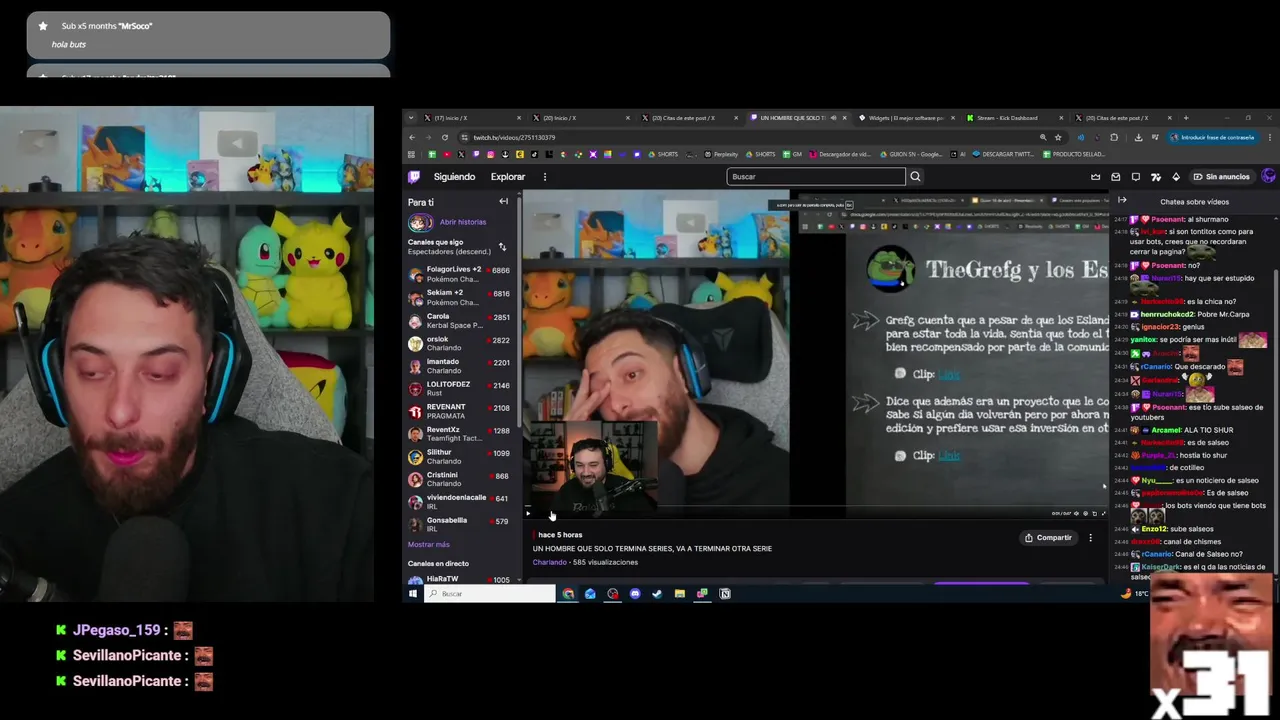Image resolution: width=1280 pixels, height=720 pixels.
Task: Open Gonsabella channel in sidebar
Action: point(460,524)
